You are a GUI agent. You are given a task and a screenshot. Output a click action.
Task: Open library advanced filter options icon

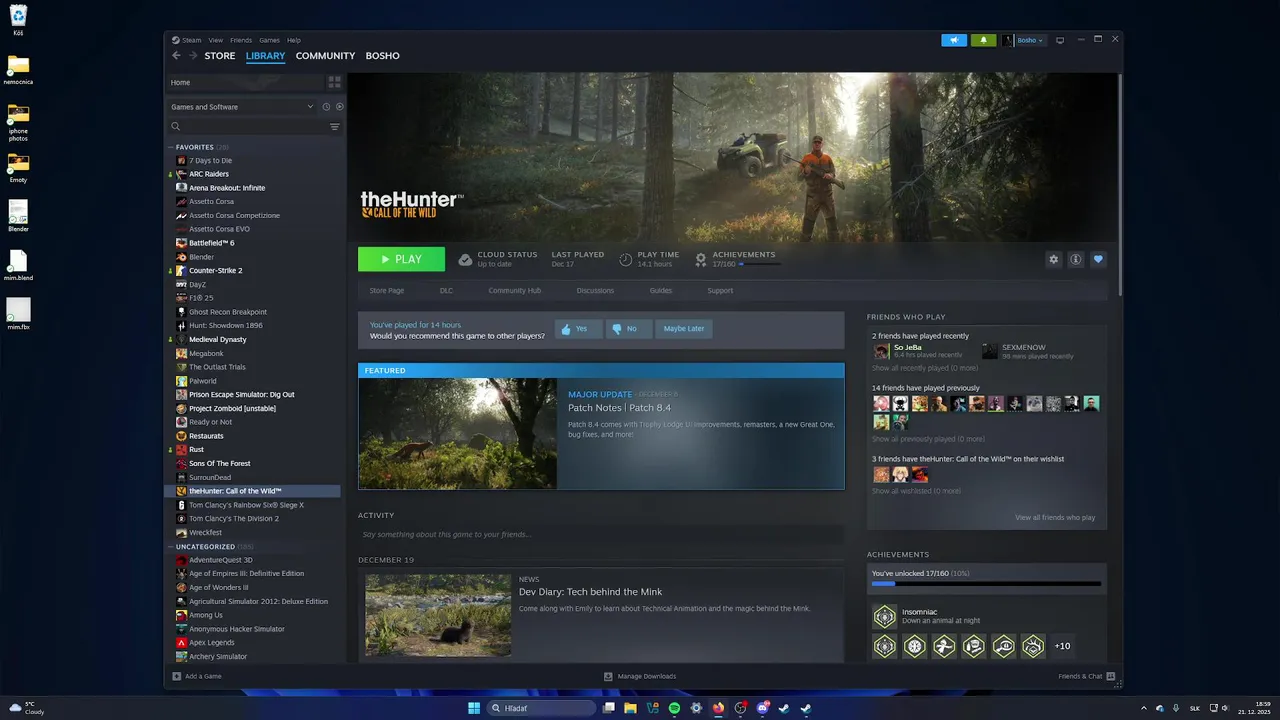(x=335, y=127)
